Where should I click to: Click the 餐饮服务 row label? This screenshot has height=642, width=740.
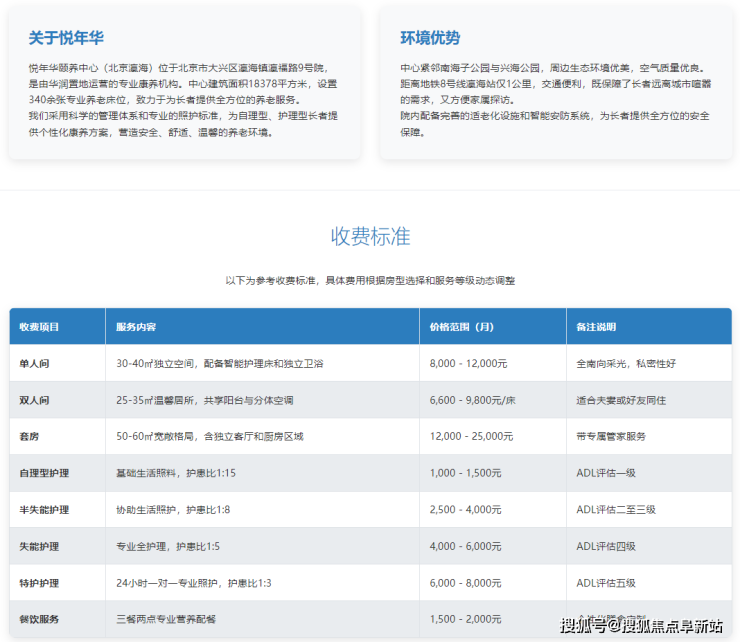(39, 619)
